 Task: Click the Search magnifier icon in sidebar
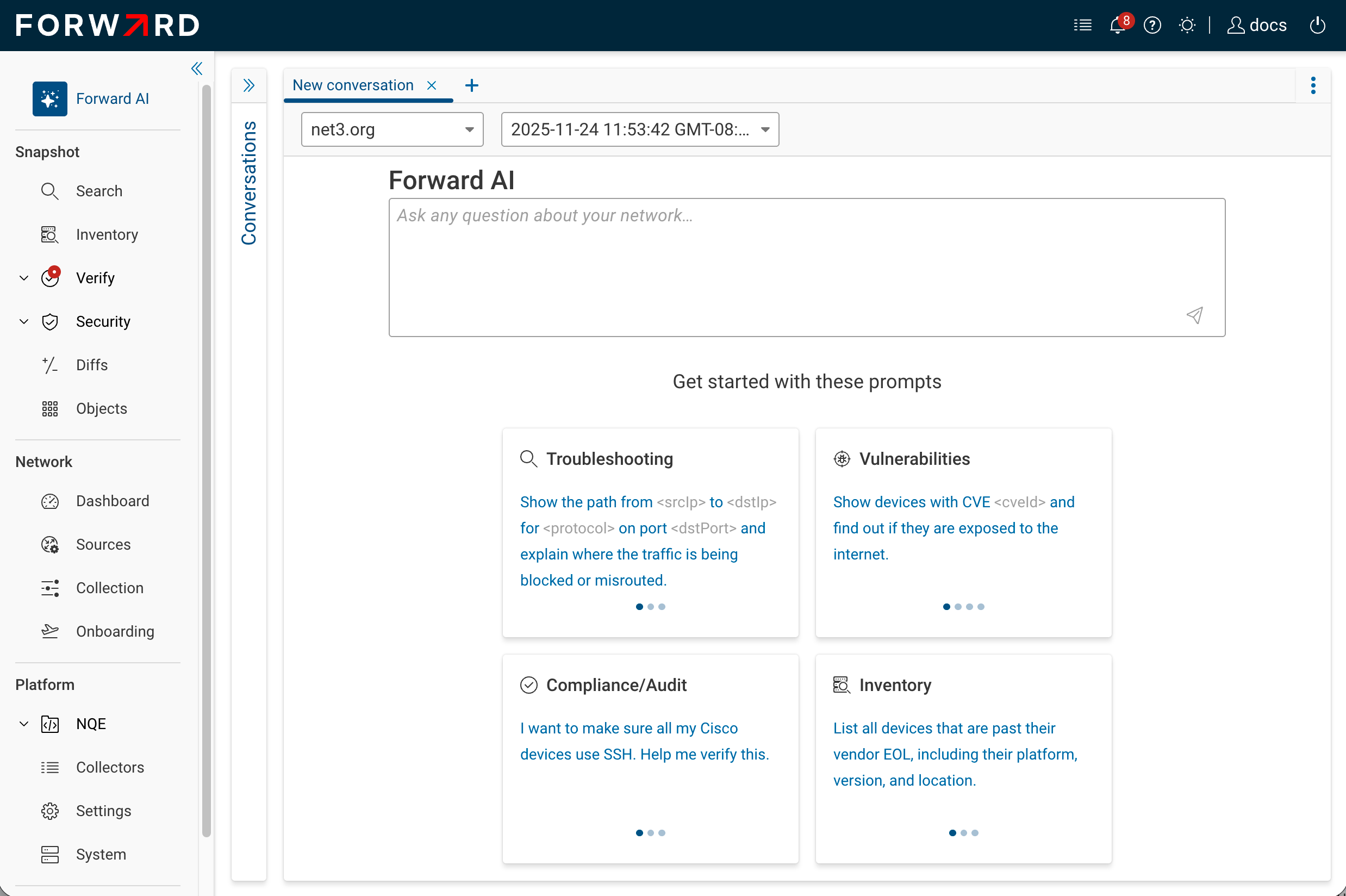pyautogui.click(x=49, y=191)
